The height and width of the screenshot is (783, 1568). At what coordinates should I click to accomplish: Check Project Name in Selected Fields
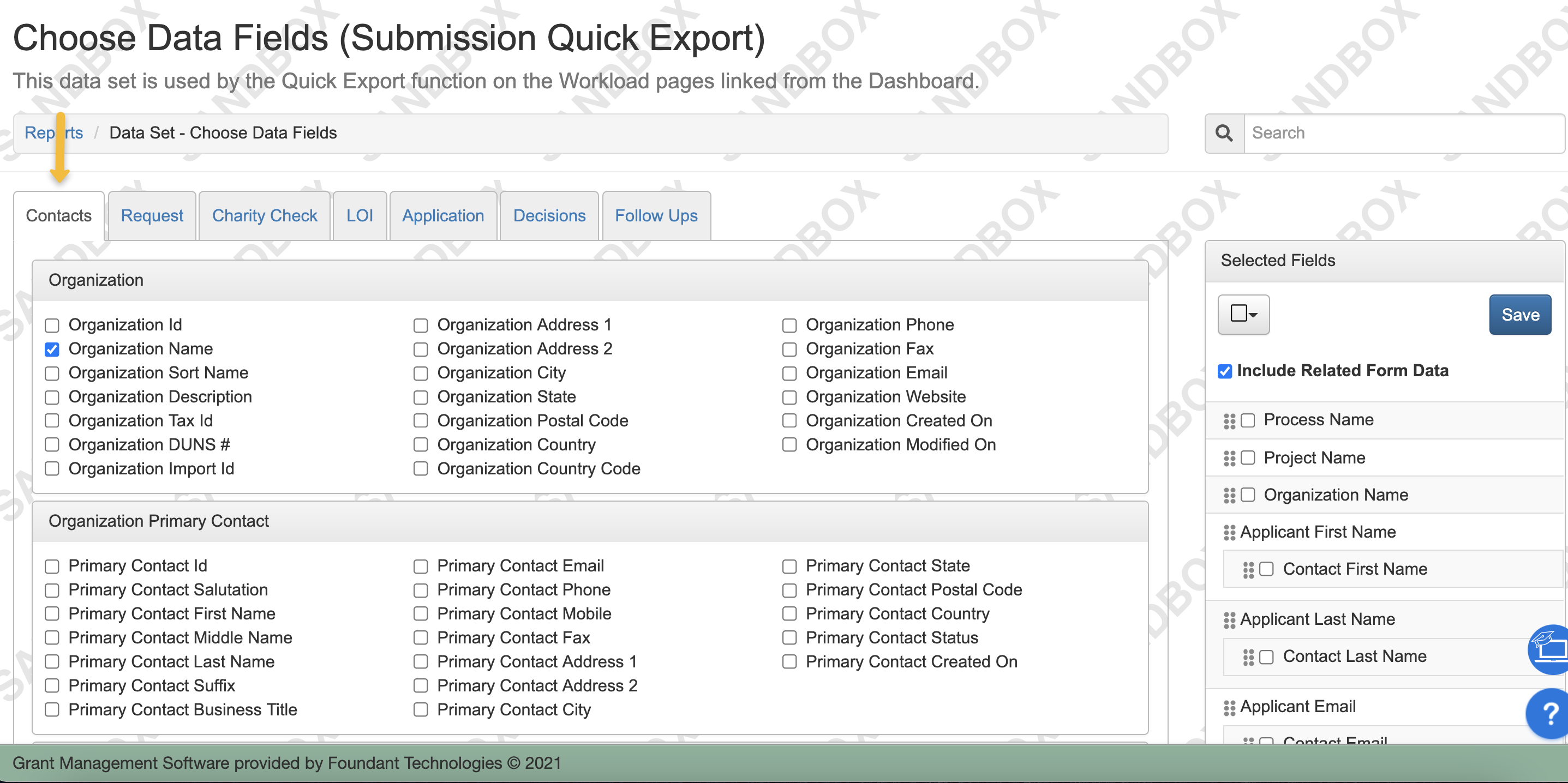(1248, 458)
